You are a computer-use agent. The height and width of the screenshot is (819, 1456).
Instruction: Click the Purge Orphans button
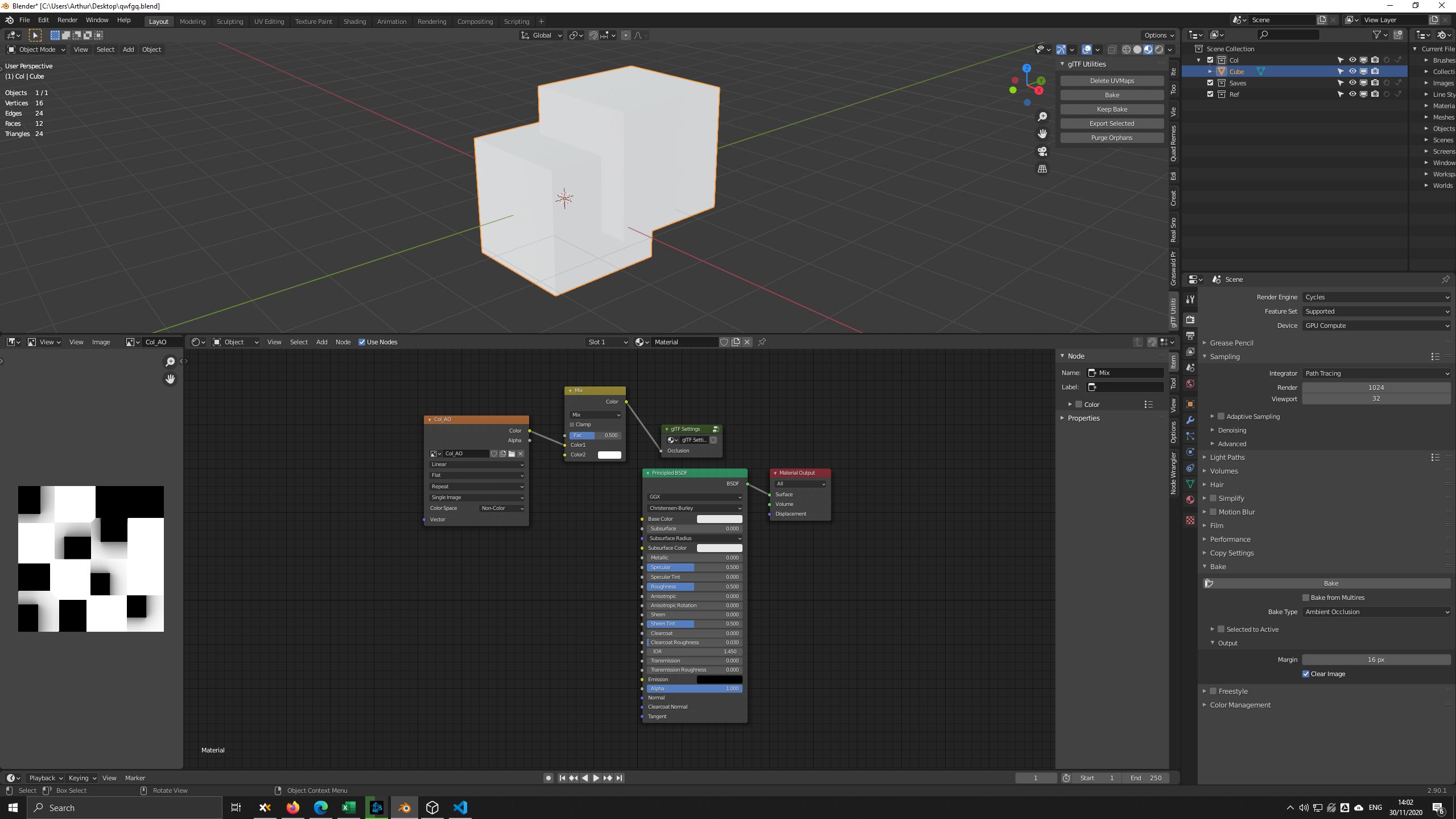[1112, 138]
